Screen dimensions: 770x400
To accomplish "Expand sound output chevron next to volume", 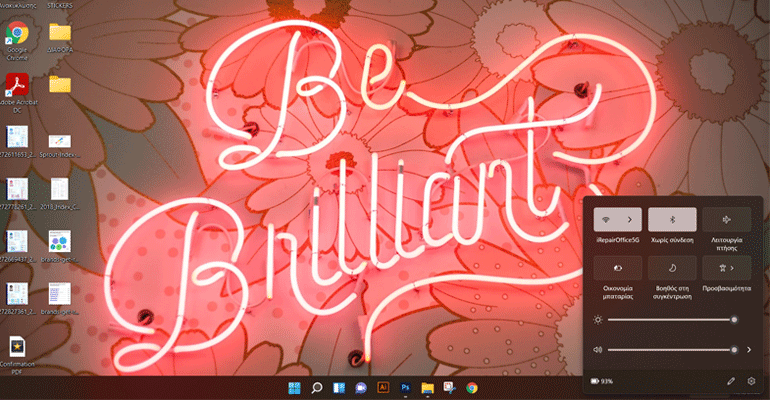I will coord(749,350).
